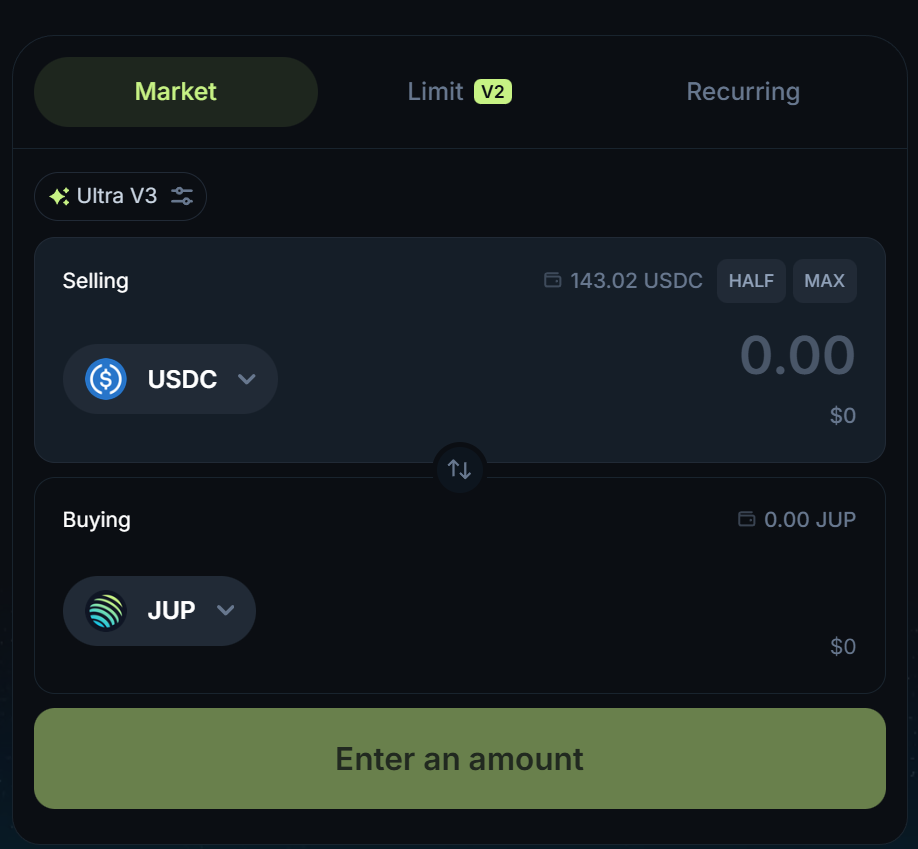Open the Limit order tab
The image size is (918, 849).
pos(435,92)
